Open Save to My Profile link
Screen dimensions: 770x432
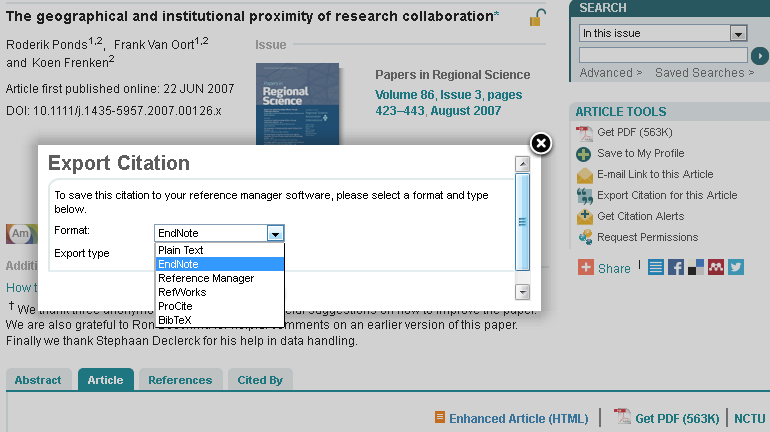[640, 154]
